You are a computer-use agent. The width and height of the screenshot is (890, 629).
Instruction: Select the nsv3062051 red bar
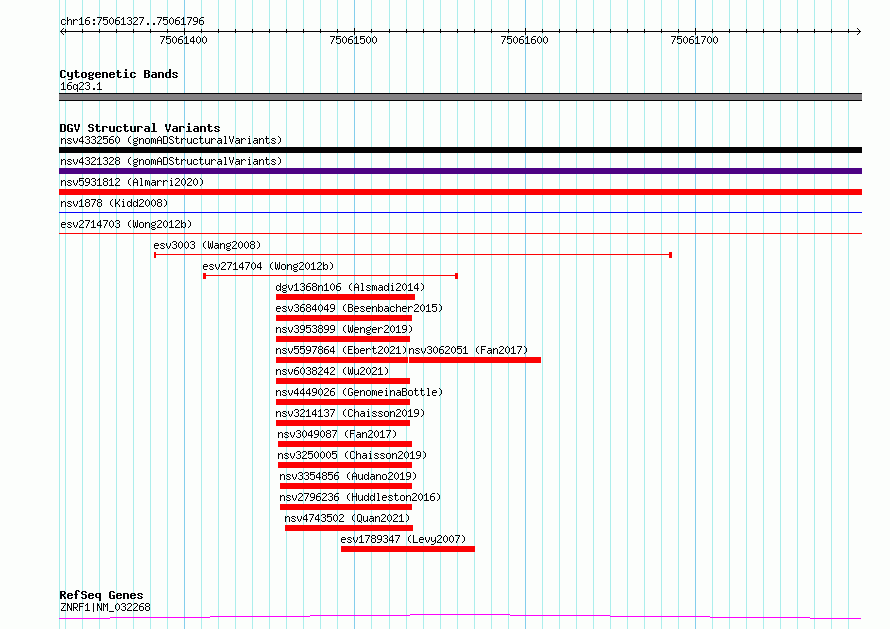475,360
